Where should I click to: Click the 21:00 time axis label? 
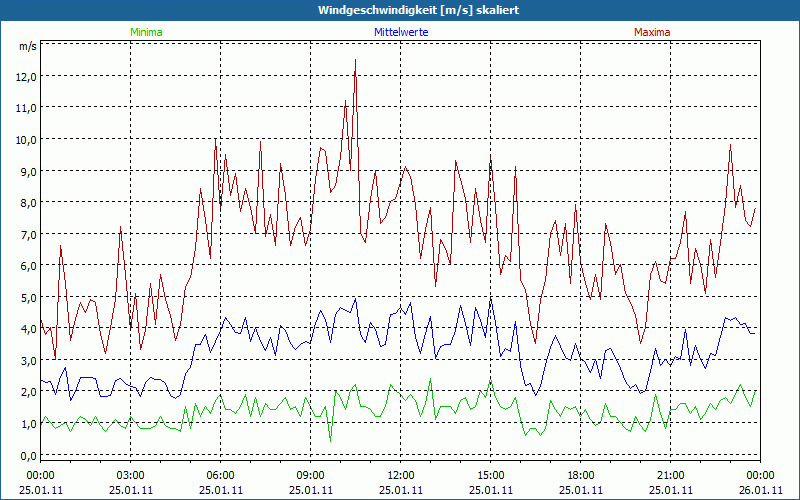(670, 476)
